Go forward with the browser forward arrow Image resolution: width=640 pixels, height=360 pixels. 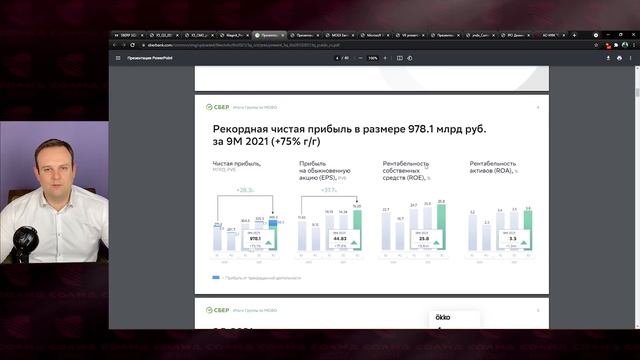tap(124, 45)
